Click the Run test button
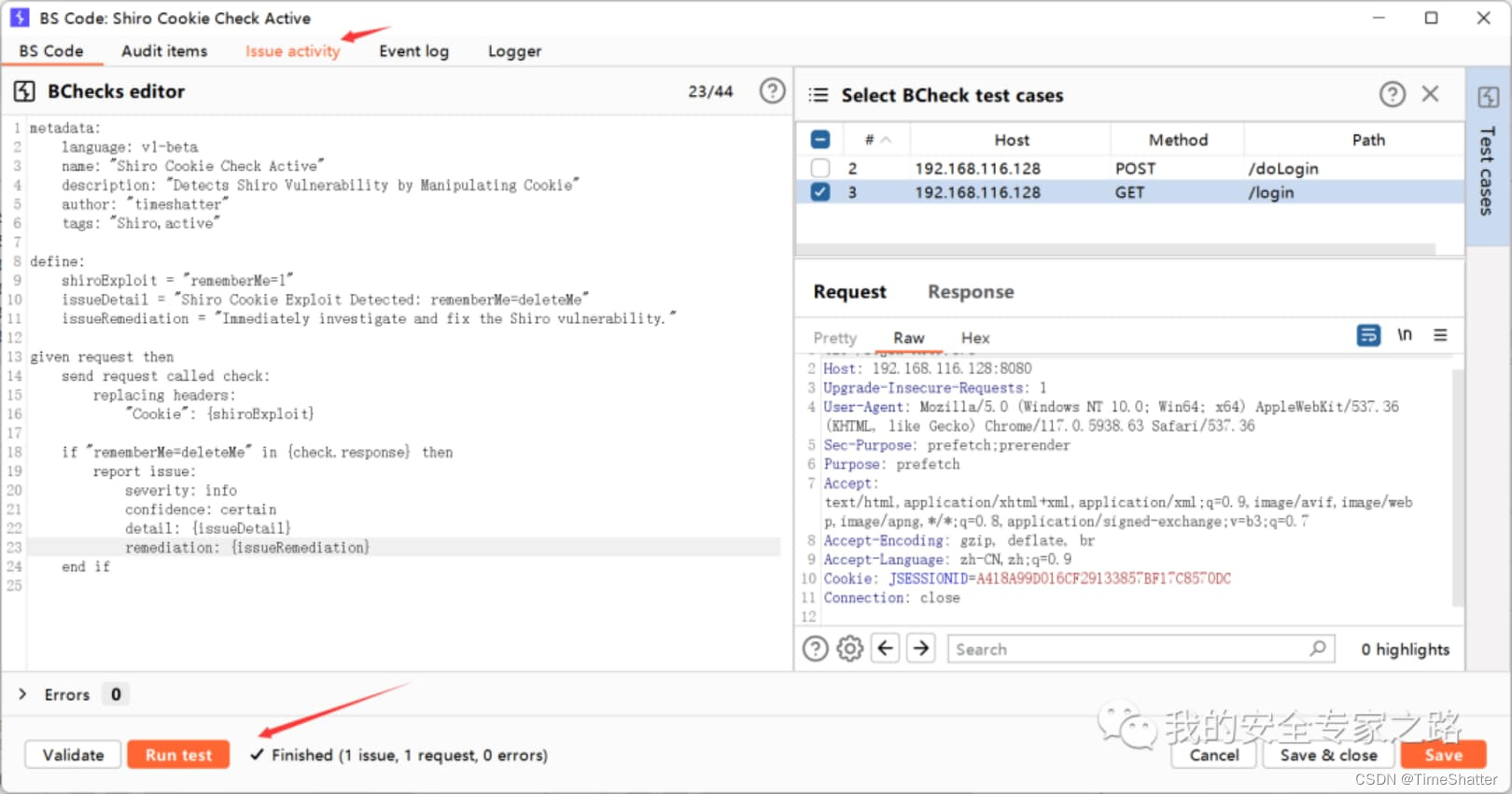 coord(178,755)
